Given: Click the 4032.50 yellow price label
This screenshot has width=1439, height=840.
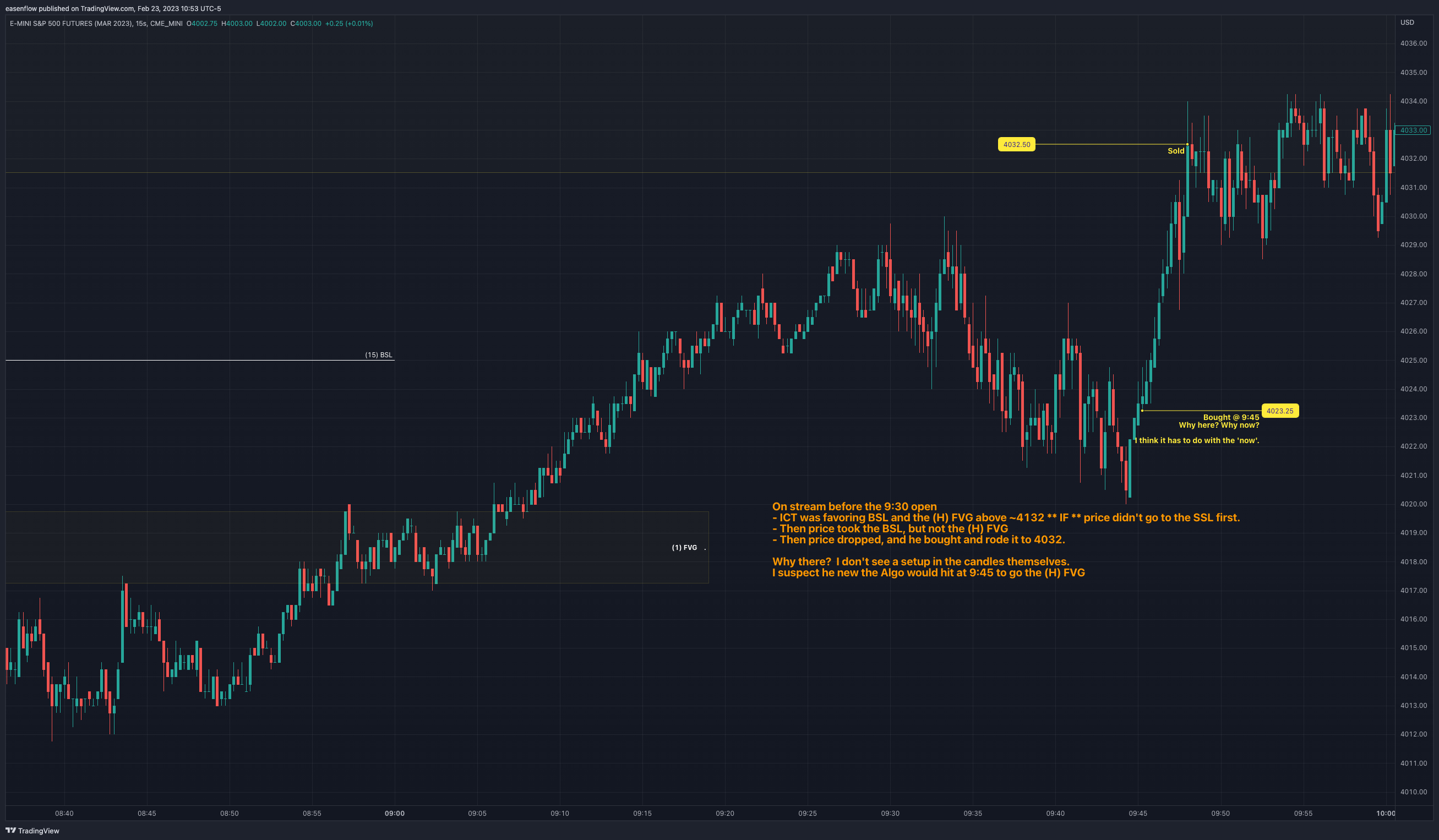Looking at the screenshot, I should click(1016, 144).
